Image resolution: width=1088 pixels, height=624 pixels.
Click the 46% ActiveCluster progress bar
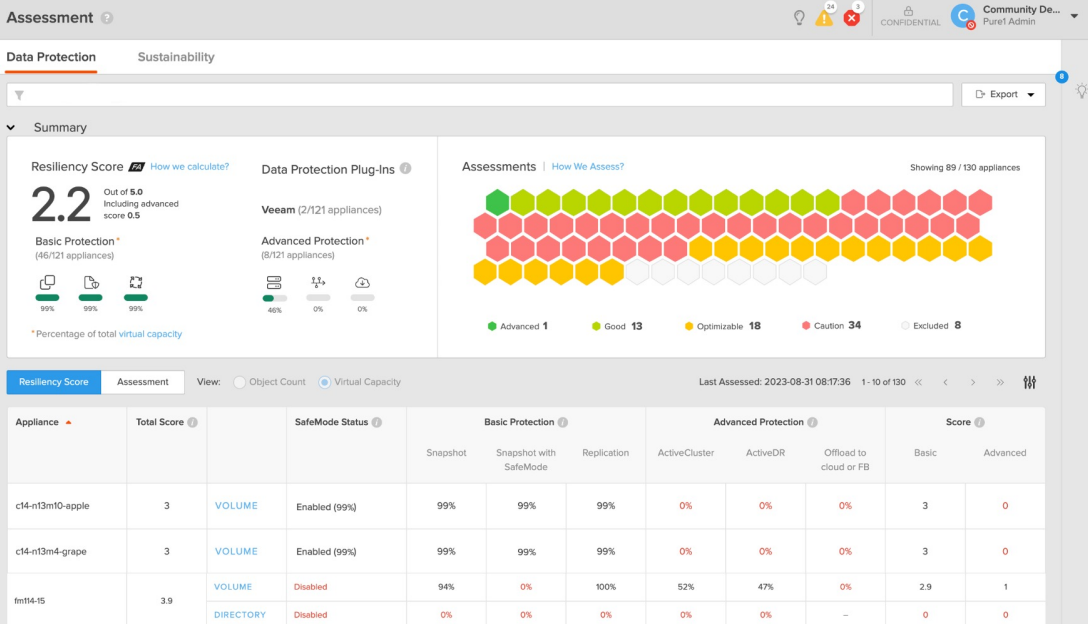[x=274, y=298]
